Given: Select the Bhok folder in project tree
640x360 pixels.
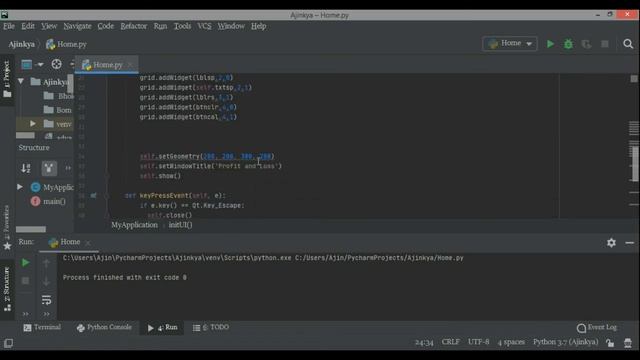Looking at the screenshot, I should coord(58,96).
